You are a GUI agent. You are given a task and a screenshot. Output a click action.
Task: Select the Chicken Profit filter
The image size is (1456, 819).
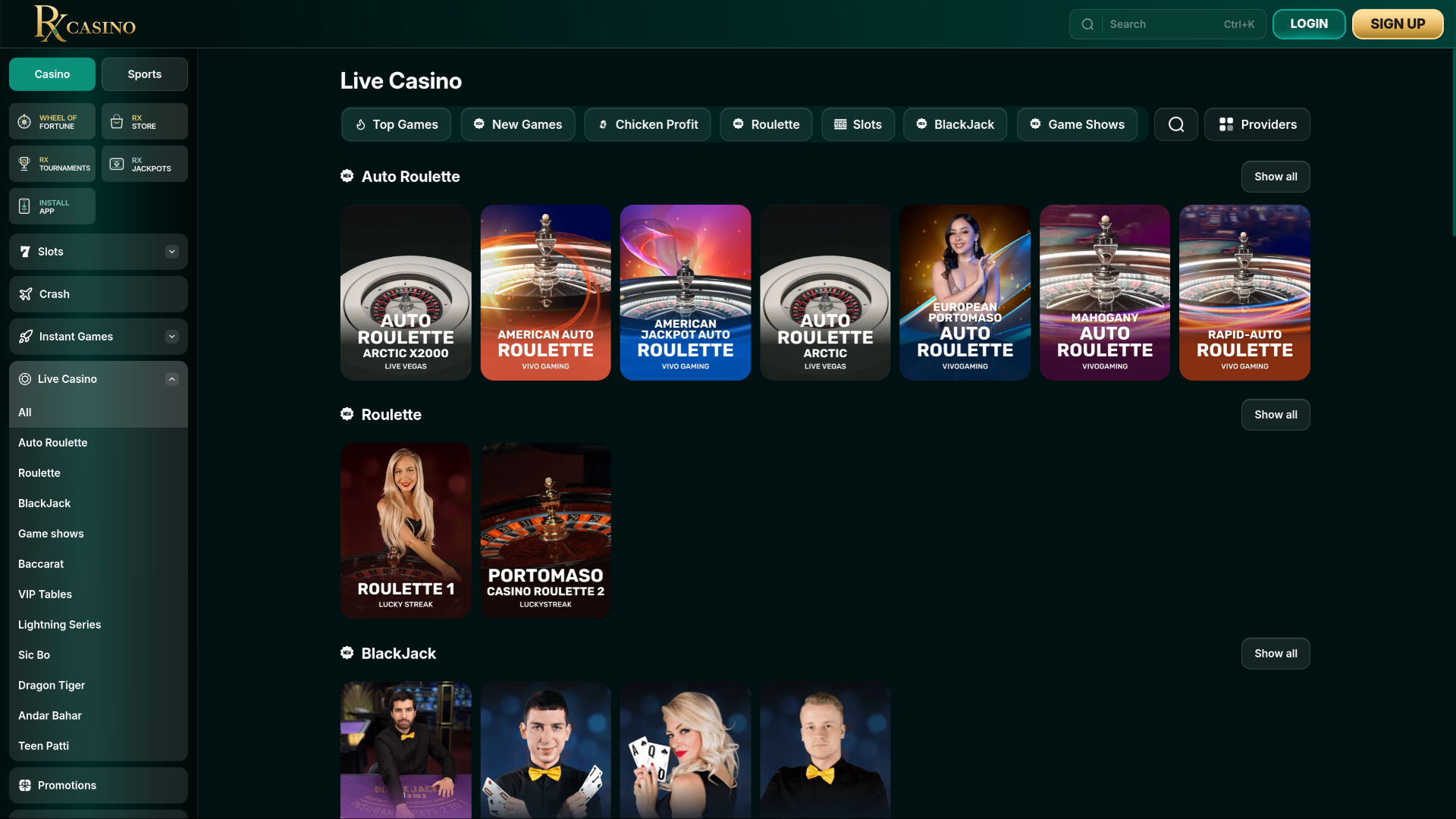pyautogui.click(x=648, y=124)
